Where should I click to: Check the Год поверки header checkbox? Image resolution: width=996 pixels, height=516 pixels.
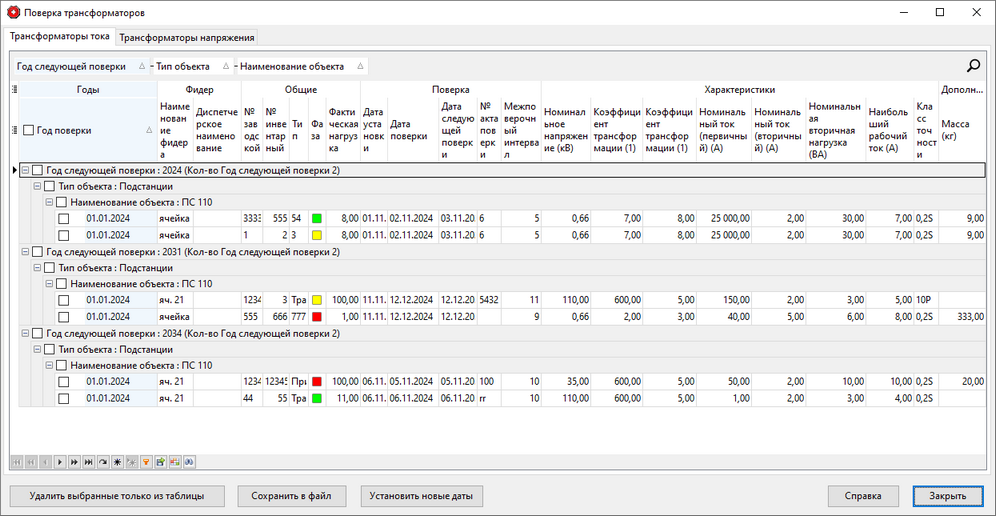(29, 130)
